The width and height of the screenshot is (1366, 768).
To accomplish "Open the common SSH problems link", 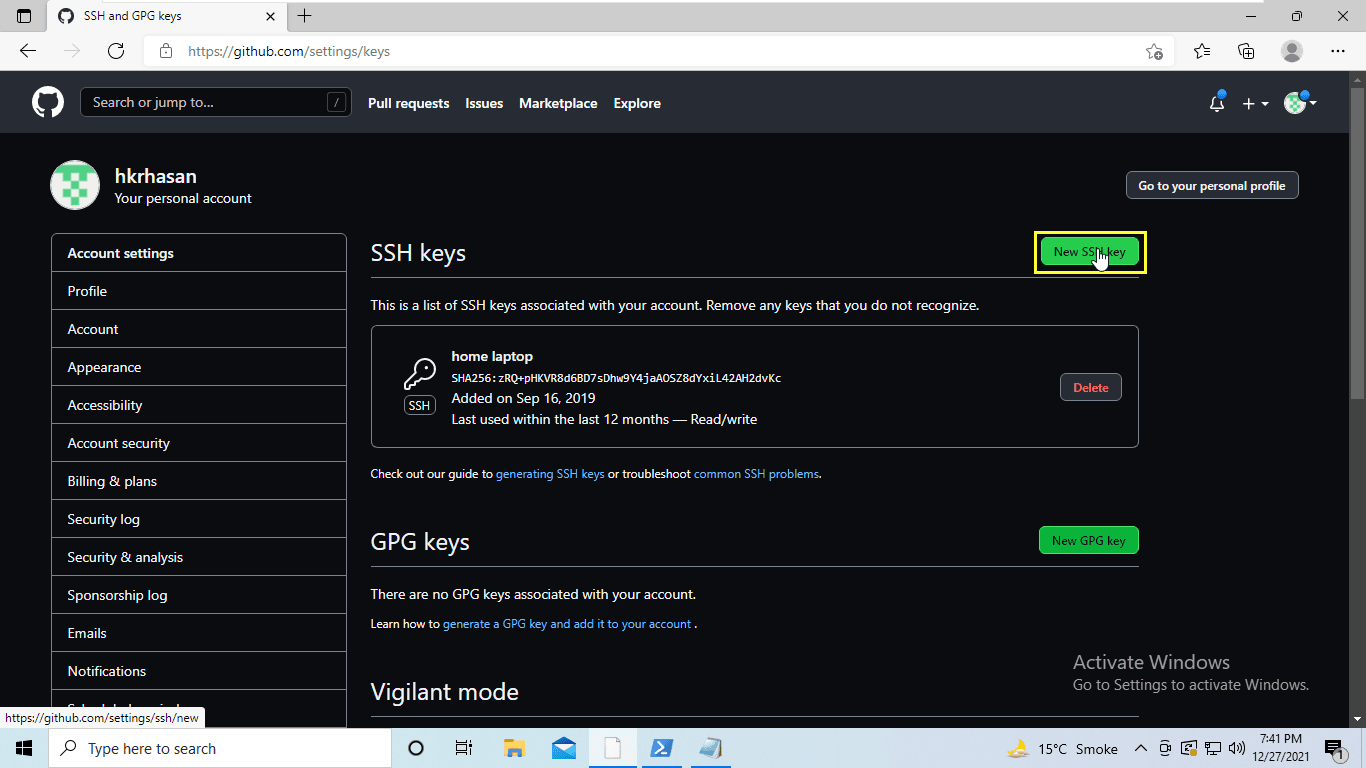I will tap(756, 474).
